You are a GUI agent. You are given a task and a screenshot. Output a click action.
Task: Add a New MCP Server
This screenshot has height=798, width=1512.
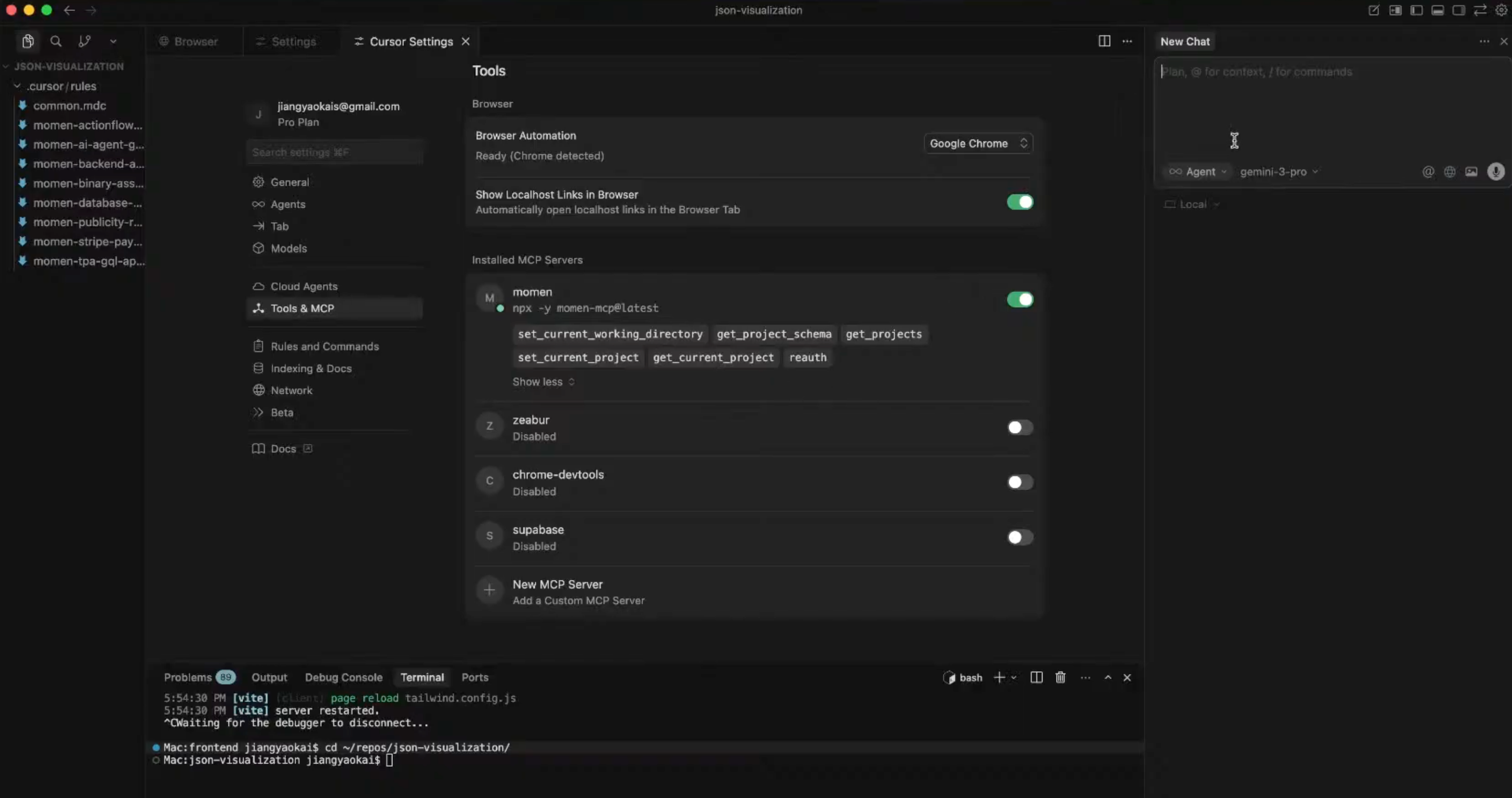(x=557, y=591)
